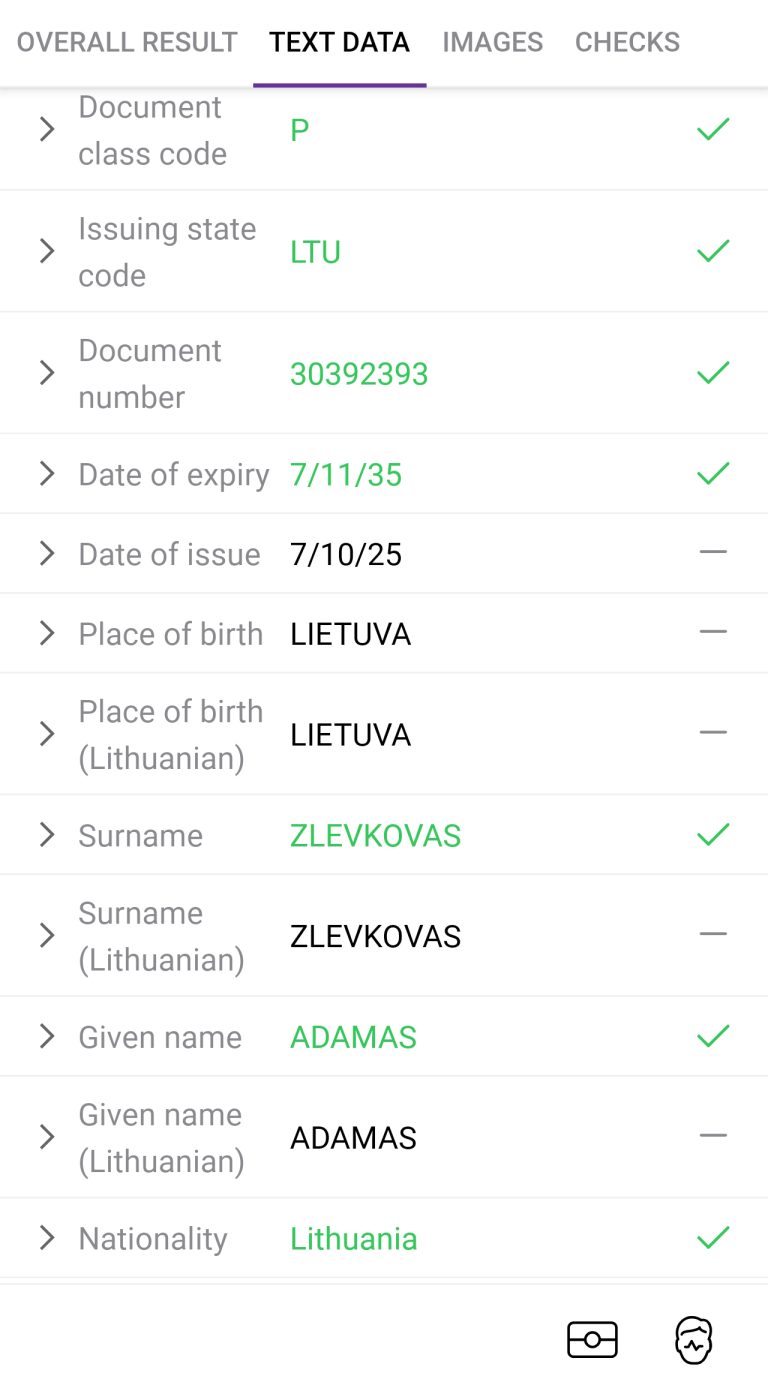Tap green checkmark for Document class code
This screenshot has width=768, height=1382.
point(713,129)
